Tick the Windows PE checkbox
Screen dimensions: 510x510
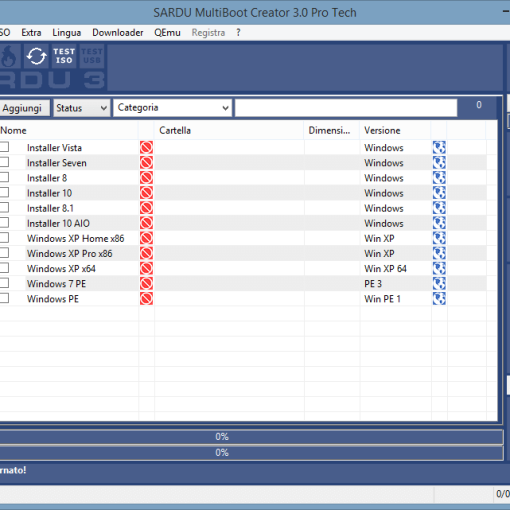click(x=4, y=298)
